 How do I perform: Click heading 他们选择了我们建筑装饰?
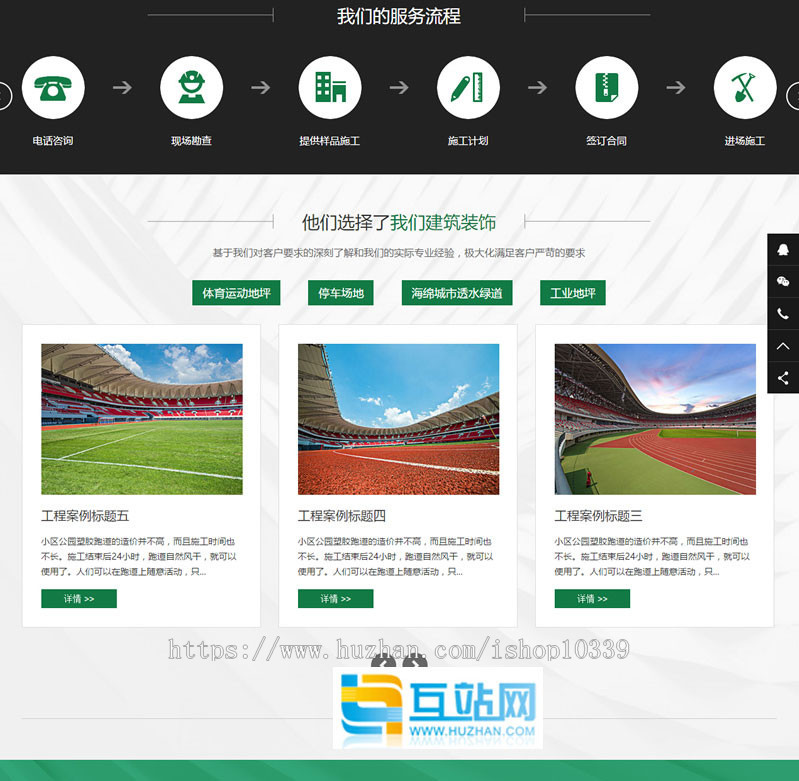coord(398,223)
